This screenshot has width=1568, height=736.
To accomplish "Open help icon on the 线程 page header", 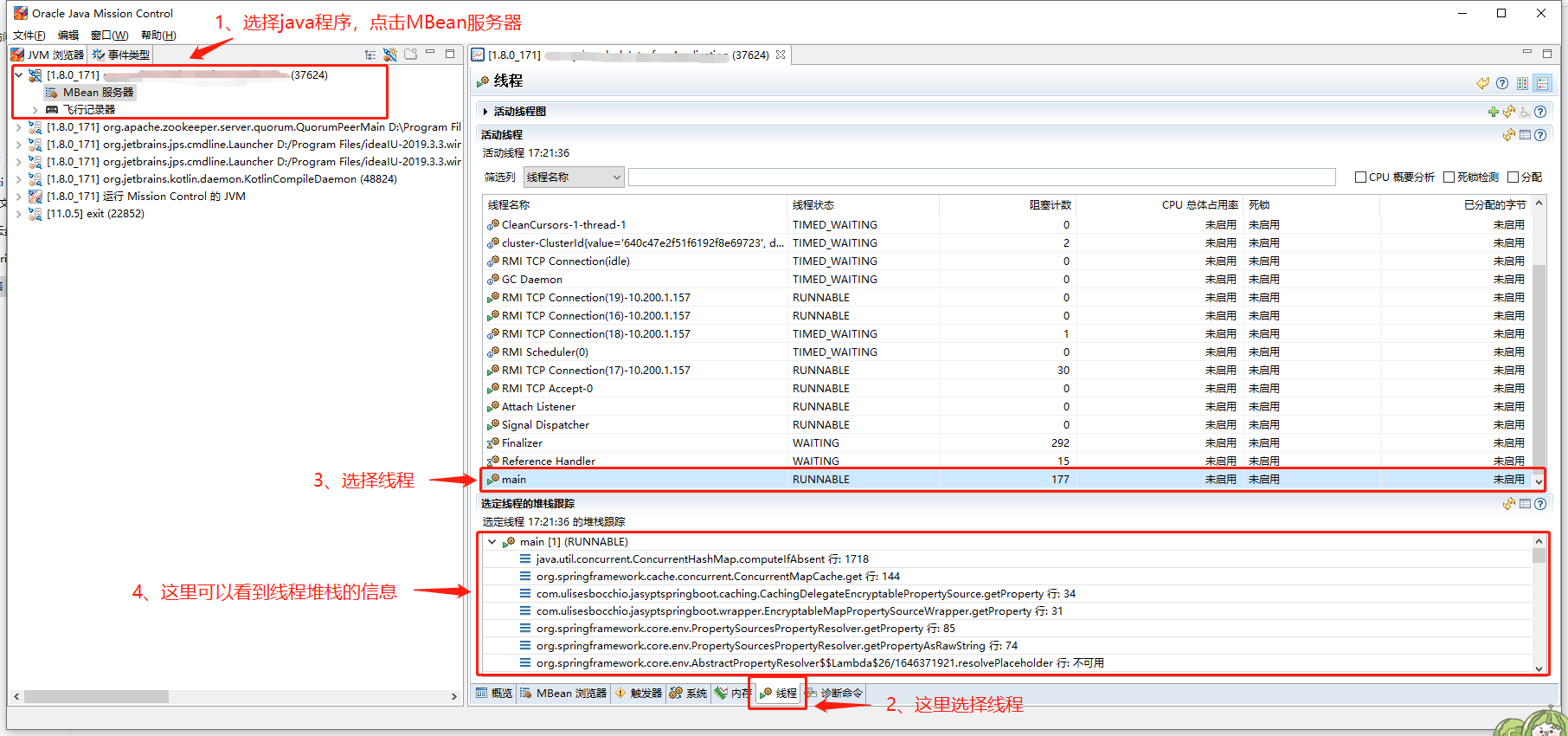I will (x=1502, y=83).
